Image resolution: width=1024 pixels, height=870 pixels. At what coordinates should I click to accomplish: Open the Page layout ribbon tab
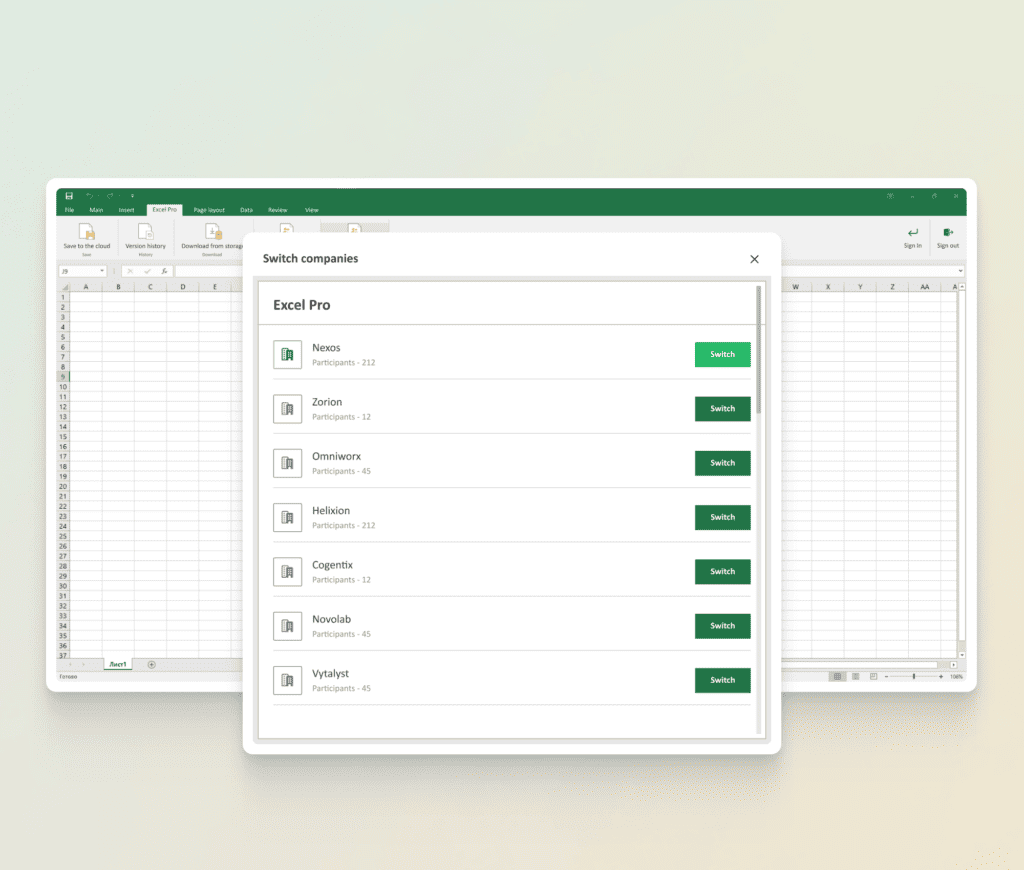(209, 210)
